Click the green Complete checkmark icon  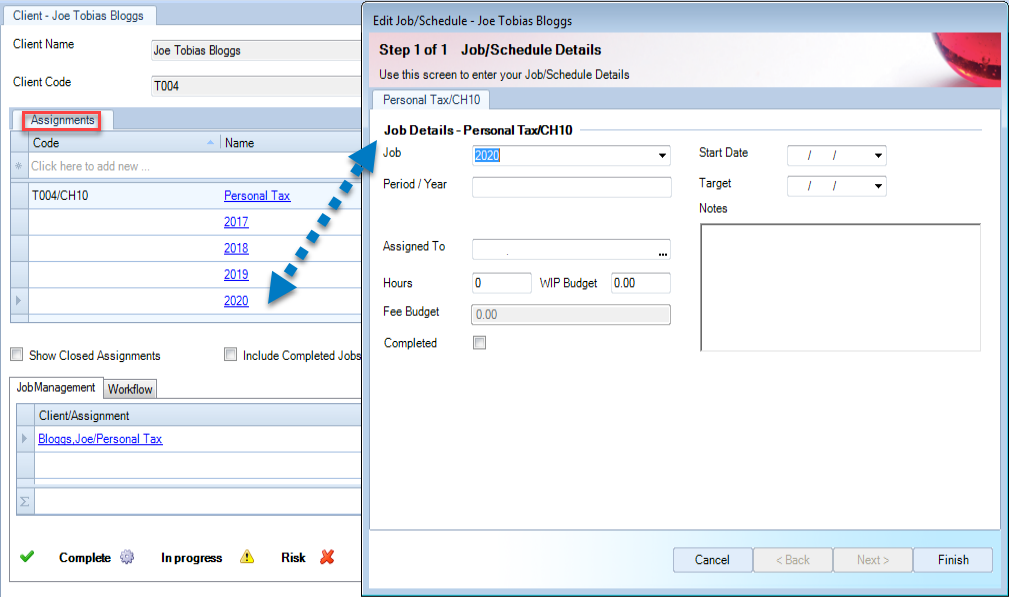pos(27,556)
